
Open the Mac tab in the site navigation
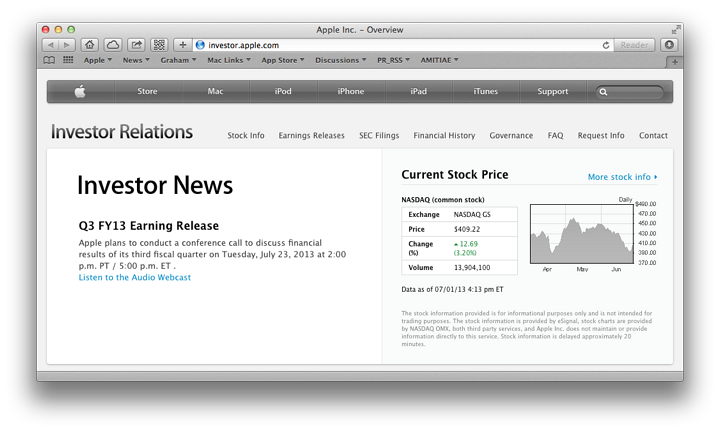tap(215, 91)
